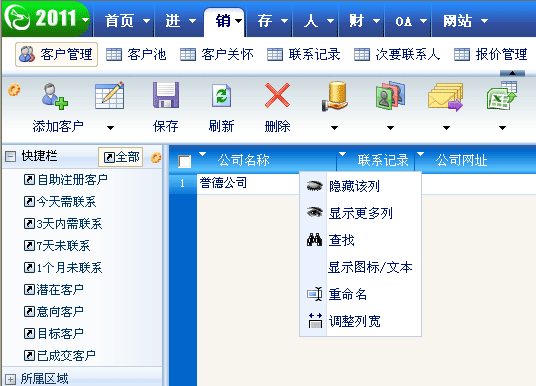Viewport: 536px width, 386px height.
Task: Click row number 1 in the table
Action: [x=183, y=184]
